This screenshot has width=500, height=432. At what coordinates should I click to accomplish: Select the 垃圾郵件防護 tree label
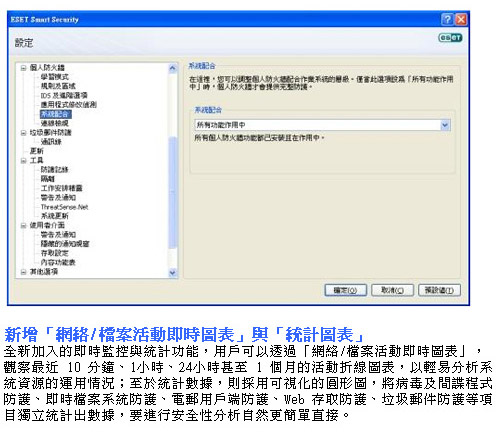pos(50,133)
